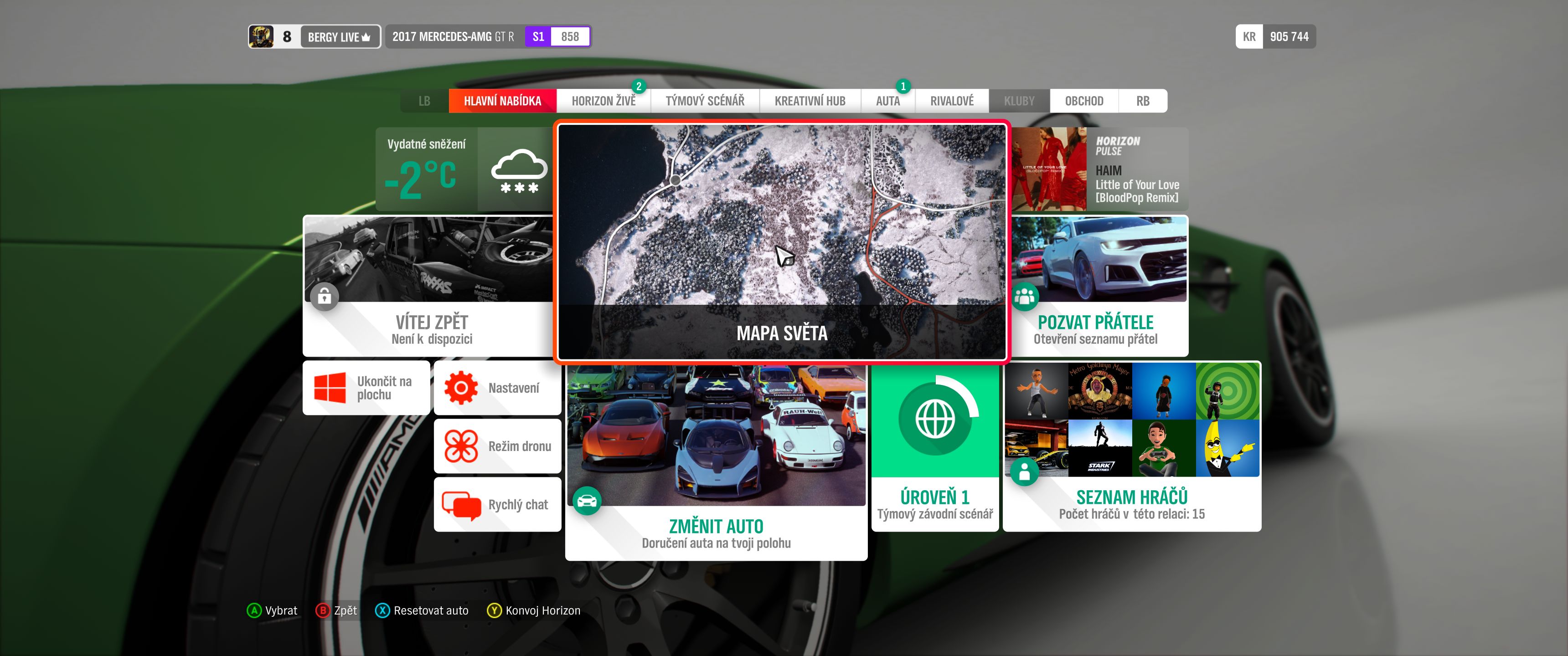
Task: Click the Otevření seznamu přátel subtitle
Action: pyautogui.click(x=1095, y=339)
